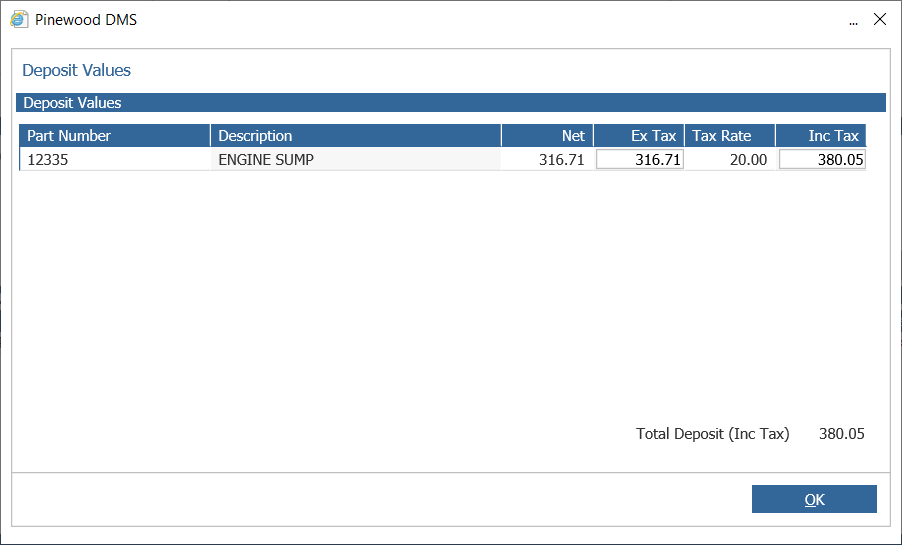Click the Net column header
This screenshot has width=902, height=545.
548,136
